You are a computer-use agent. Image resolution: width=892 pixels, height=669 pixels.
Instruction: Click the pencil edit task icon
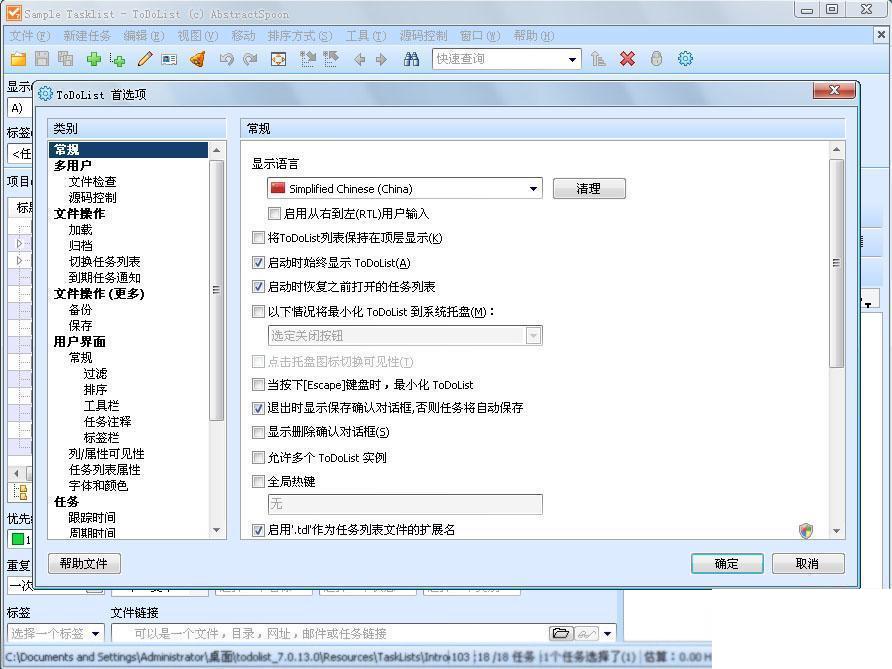144,59
